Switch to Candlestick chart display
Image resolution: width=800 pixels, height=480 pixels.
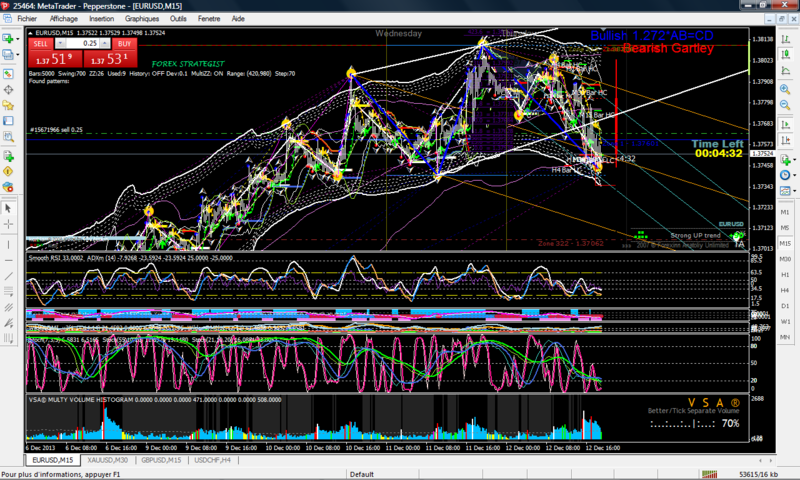[x=786, y=55]
